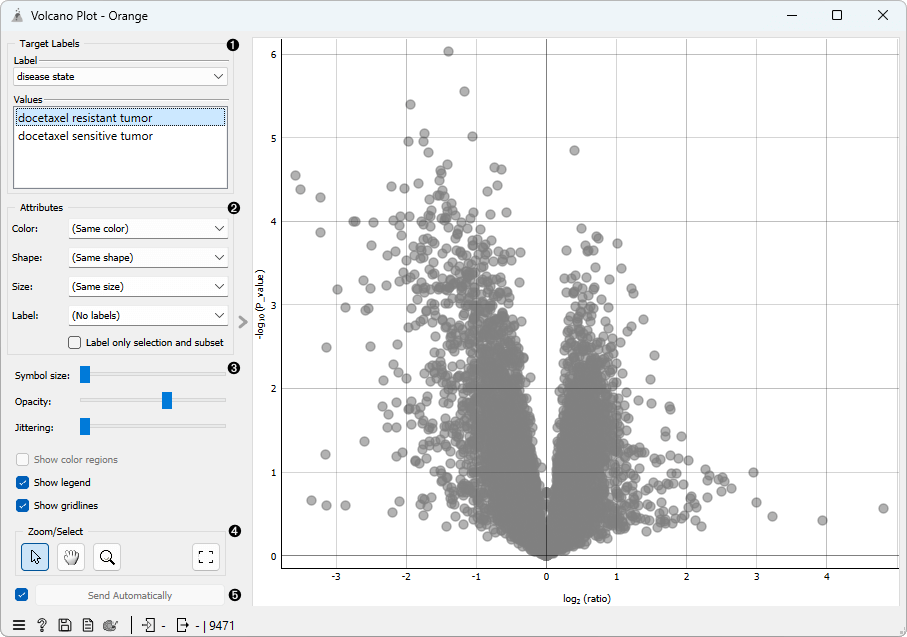Open the Color attribute dropdown

[x=148, y=229]
